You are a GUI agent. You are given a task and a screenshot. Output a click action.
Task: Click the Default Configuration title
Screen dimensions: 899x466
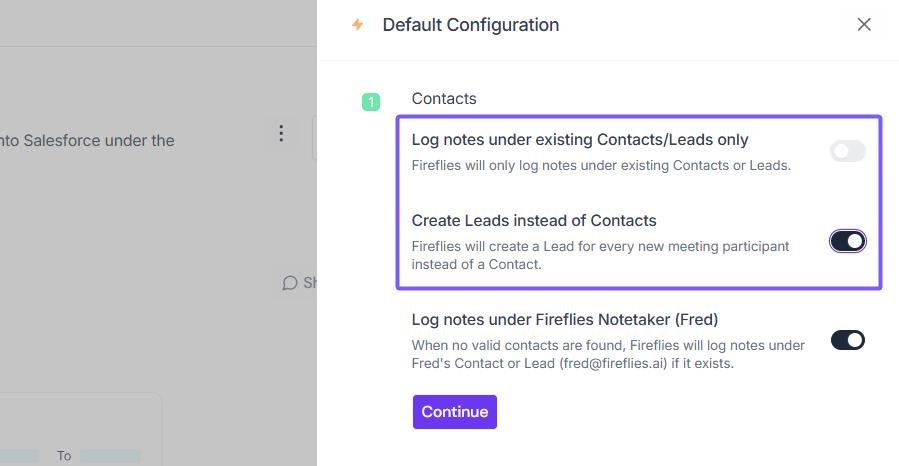470,25
